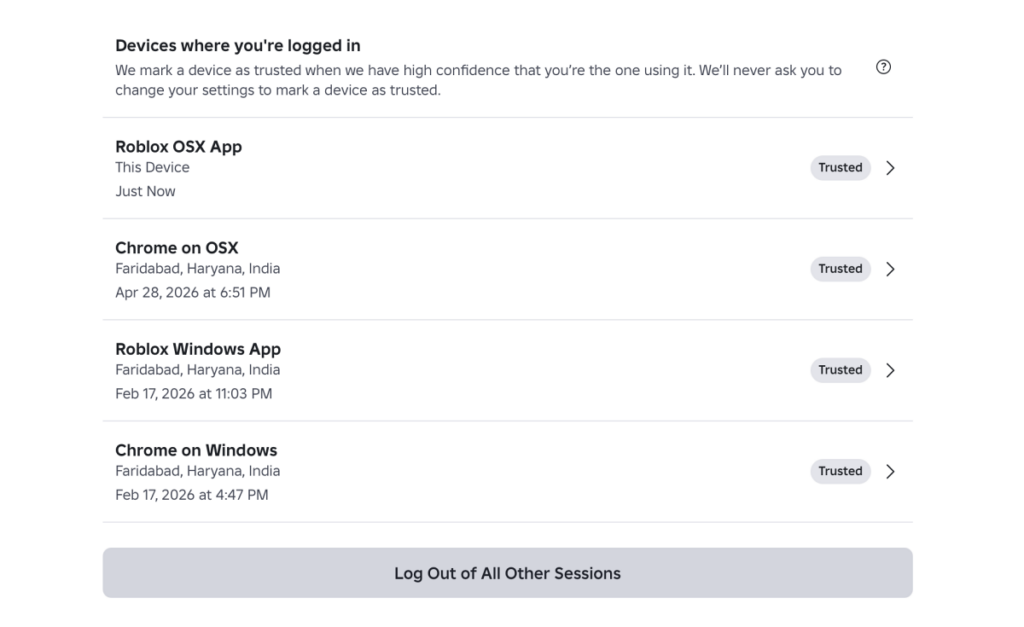Open details via Roblox Windows App chevron
Image resolution: width=1024 pixels, height=627 pixels.
click(x=890, y=370)
